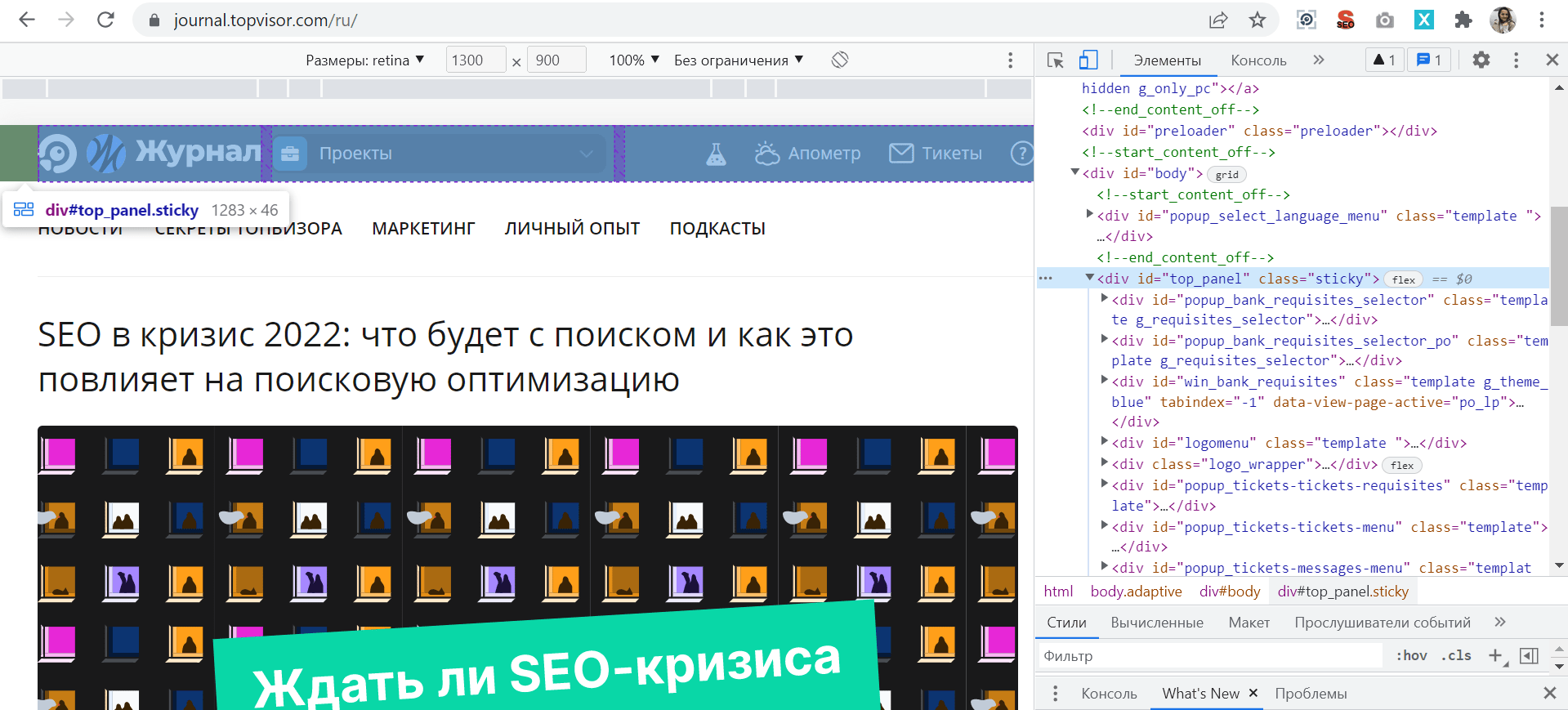Open the SEO в кризис 2022 article
The width and height of the screenshot is (1568, 710).
445,357
